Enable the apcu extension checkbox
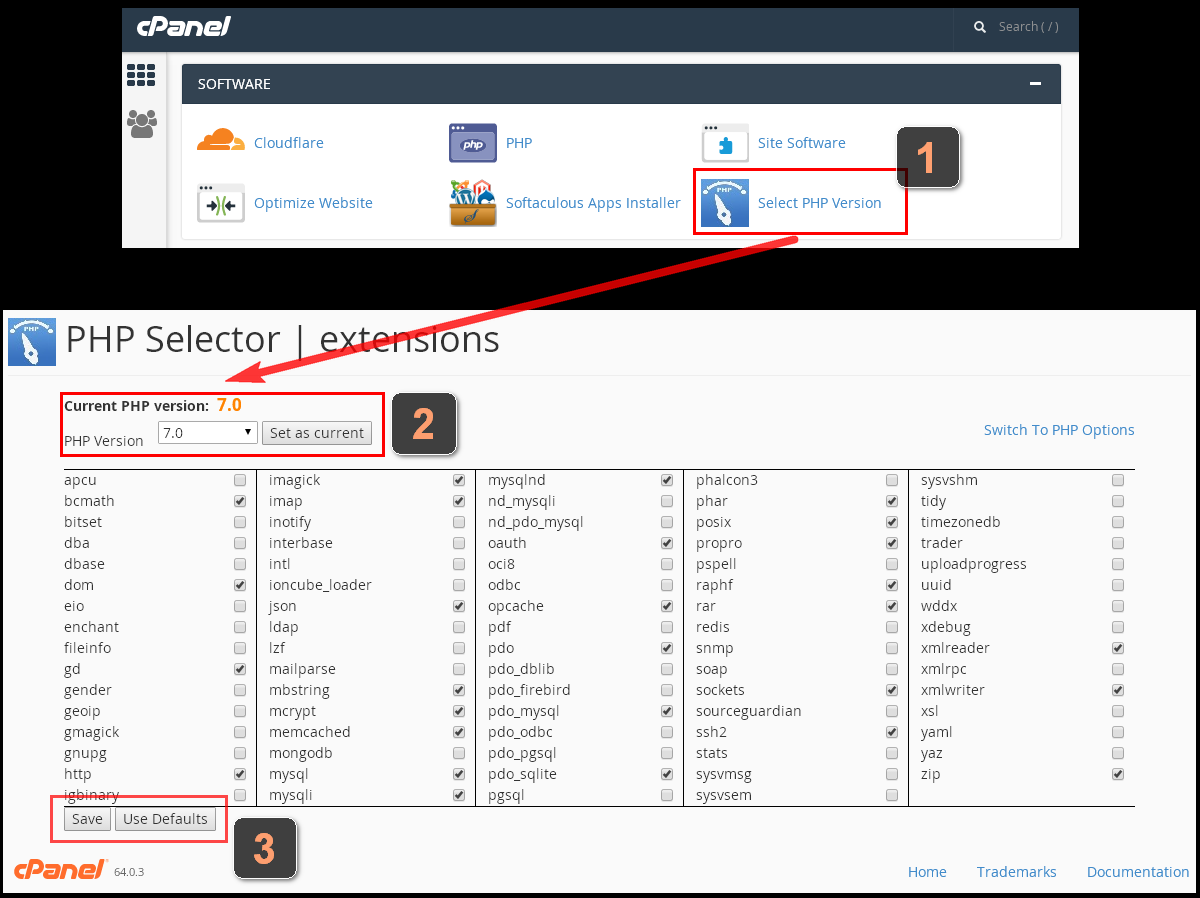Viewport: 1200px width, 898px height. coord(240,480)
